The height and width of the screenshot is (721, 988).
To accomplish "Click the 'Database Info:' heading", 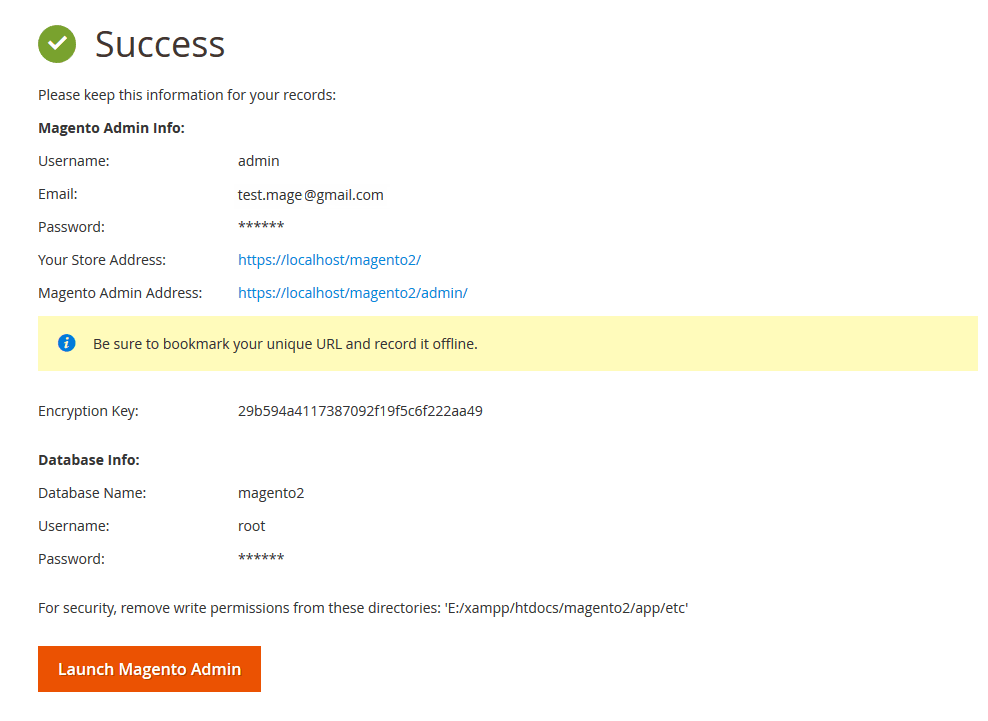I will coord(88,460).
